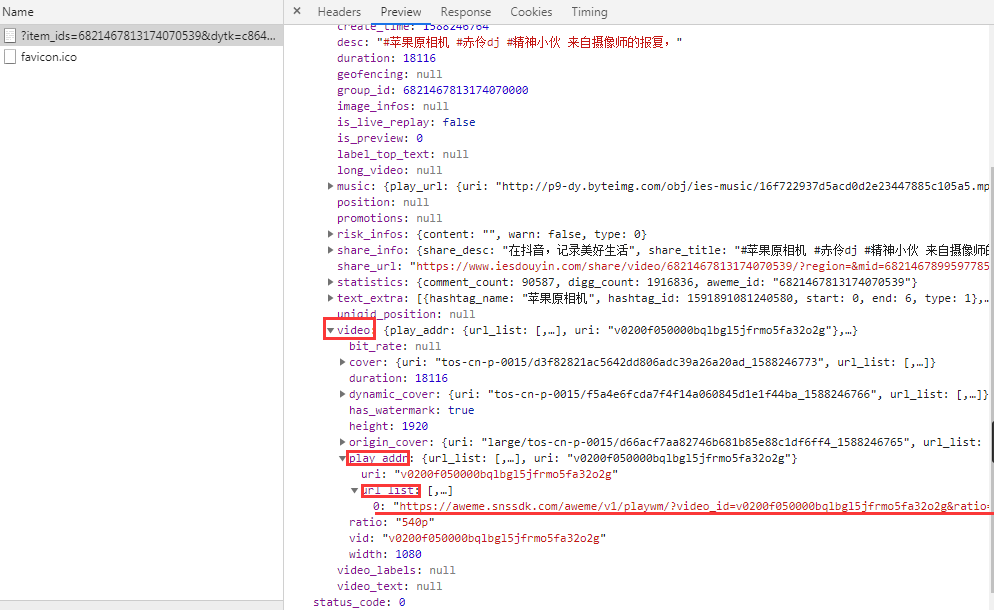Select the vid property value
This screenshot has height=610, width=994.
(494, 538)
